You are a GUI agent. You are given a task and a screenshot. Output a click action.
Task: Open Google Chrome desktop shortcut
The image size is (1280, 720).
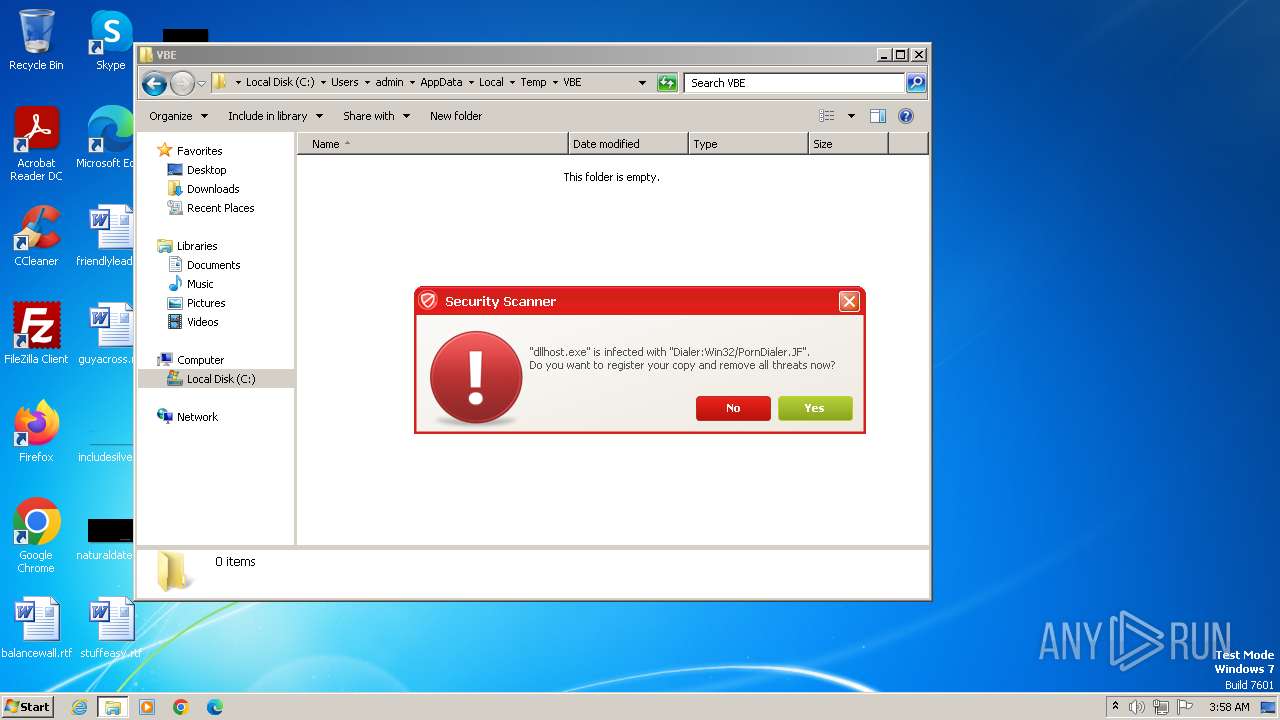(x=36, y=536)
